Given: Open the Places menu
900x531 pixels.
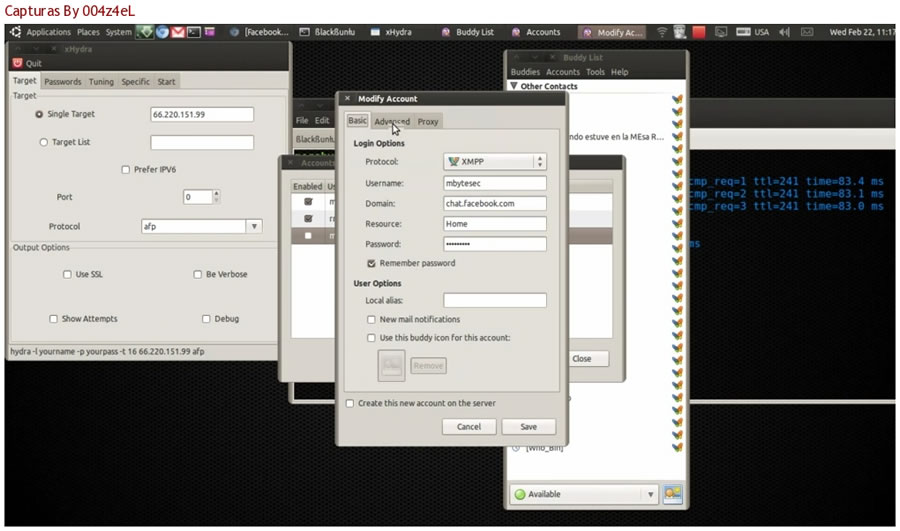Looking at the screenshot, I should point(88,32).
